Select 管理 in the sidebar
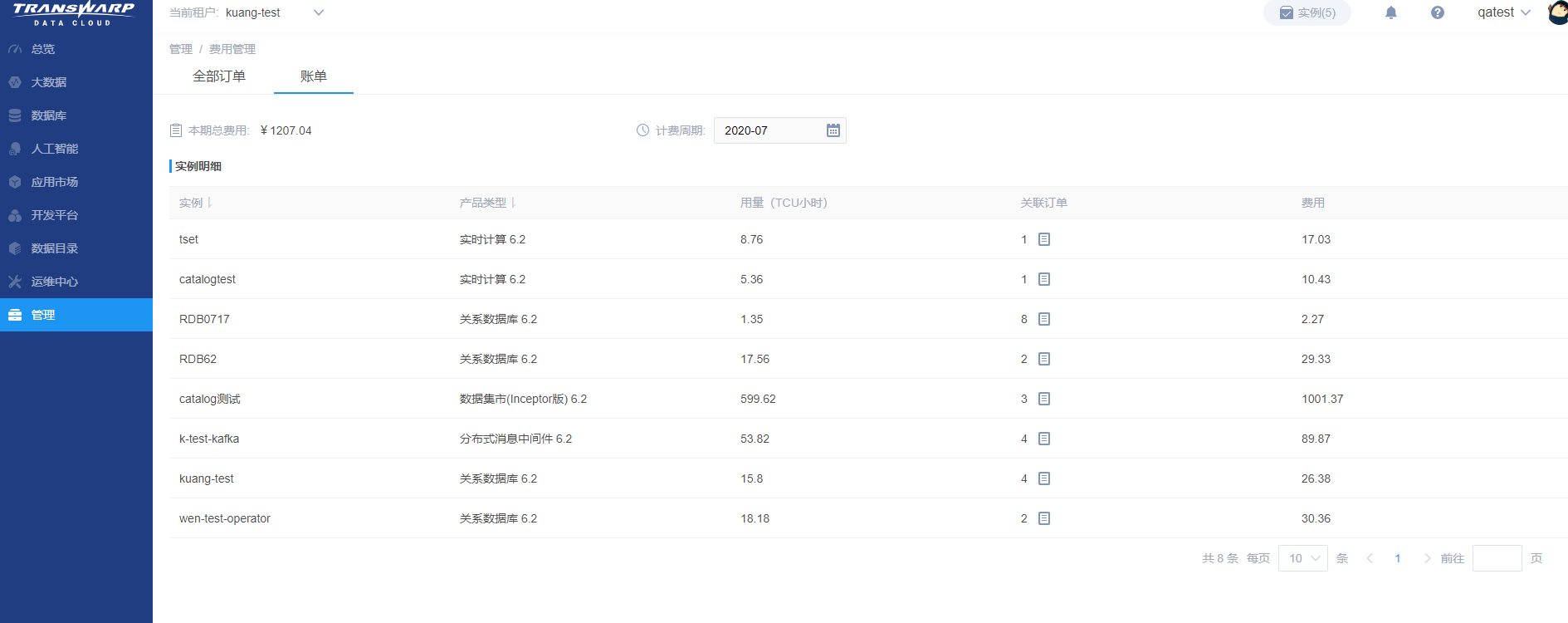Viewport: 1568px width, 623px height. coord(76,315)
